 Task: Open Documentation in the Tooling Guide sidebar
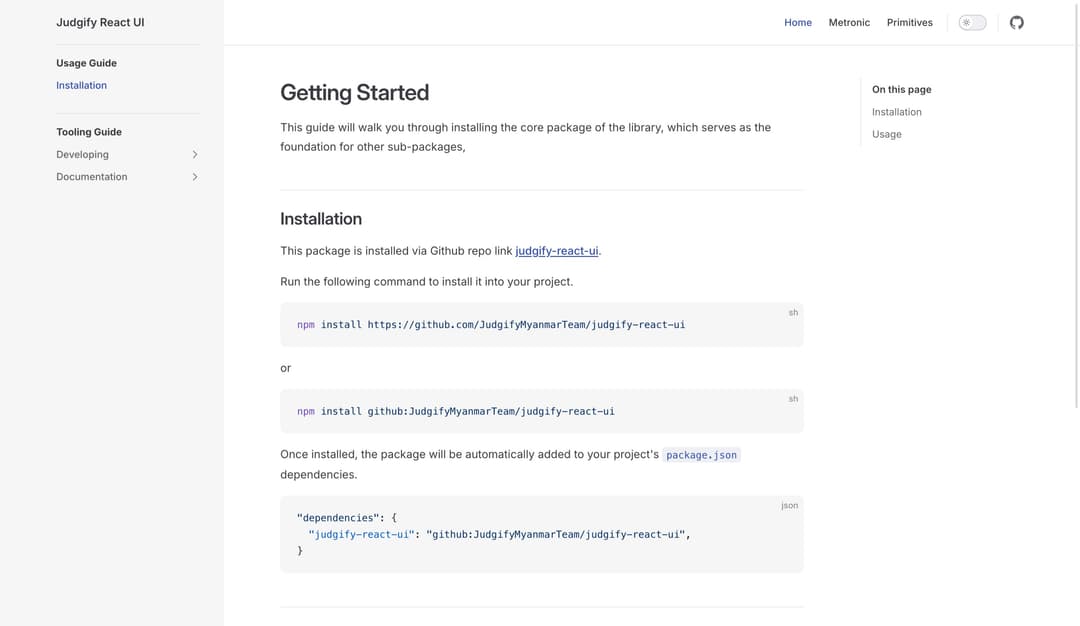tap(92, 177)
